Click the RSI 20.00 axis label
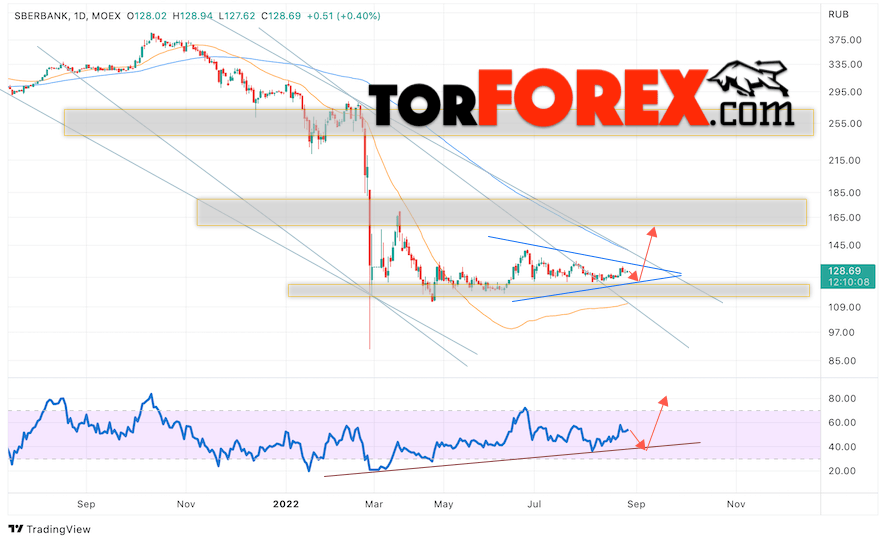 (841, 471)
